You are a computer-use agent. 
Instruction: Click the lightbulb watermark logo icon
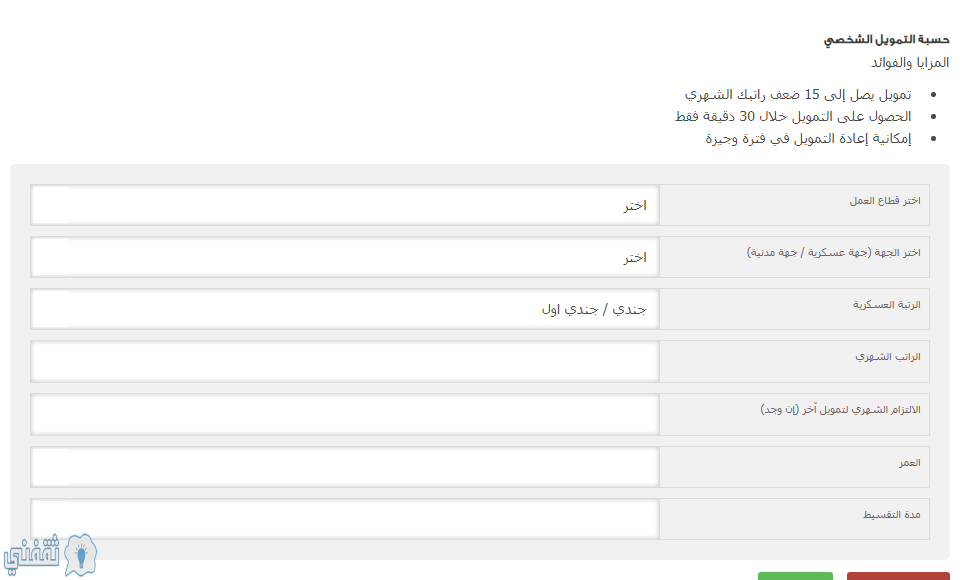coord(81,555)
